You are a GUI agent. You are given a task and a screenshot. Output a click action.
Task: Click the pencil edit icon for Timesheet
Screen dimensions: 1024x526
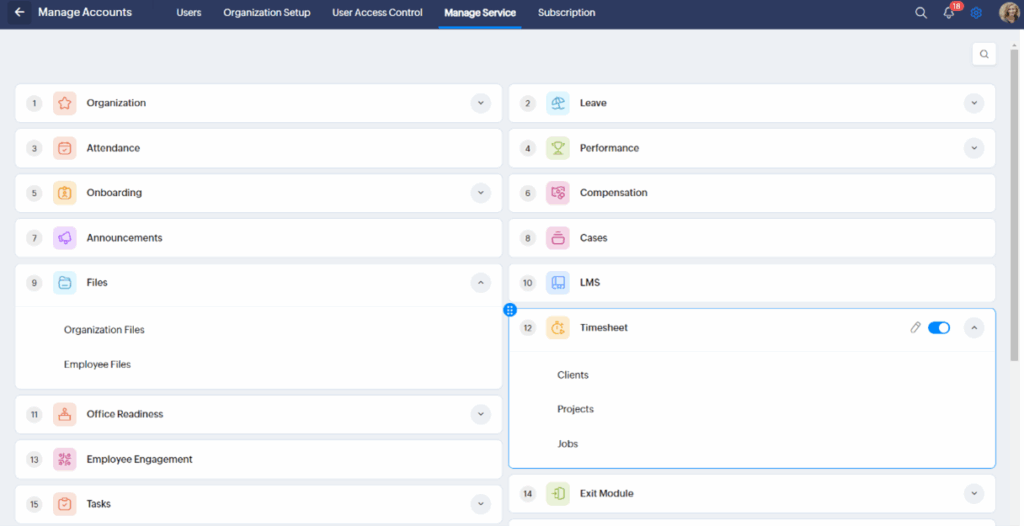tap(915, 328)
